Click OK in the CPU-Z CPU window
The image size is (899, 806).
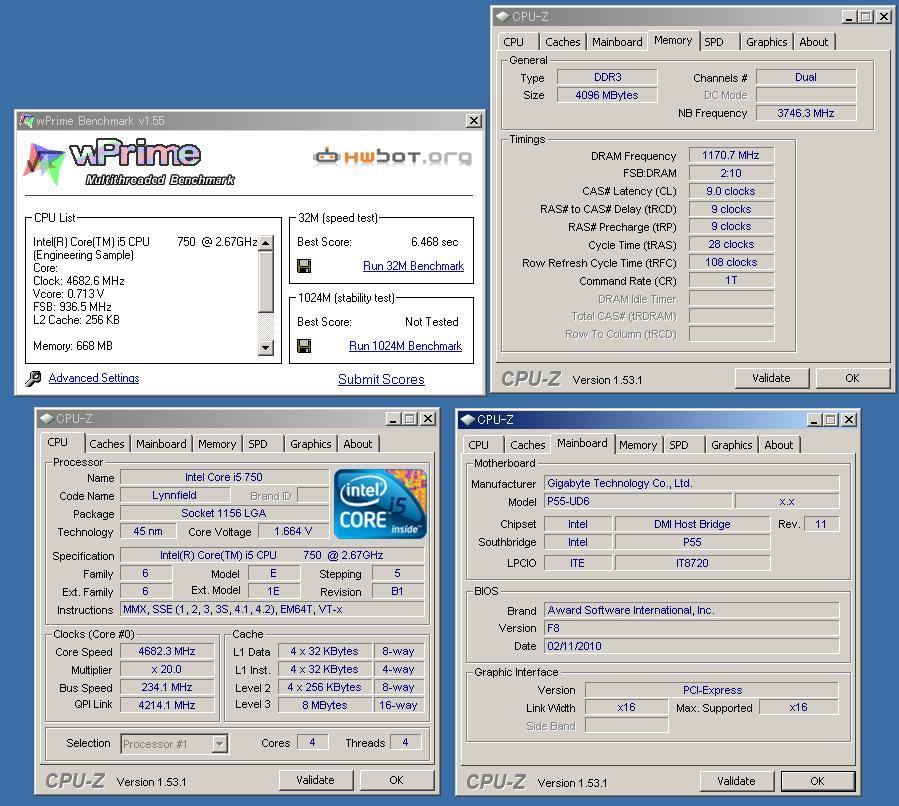pyautogui.click(x=396, y=780)
